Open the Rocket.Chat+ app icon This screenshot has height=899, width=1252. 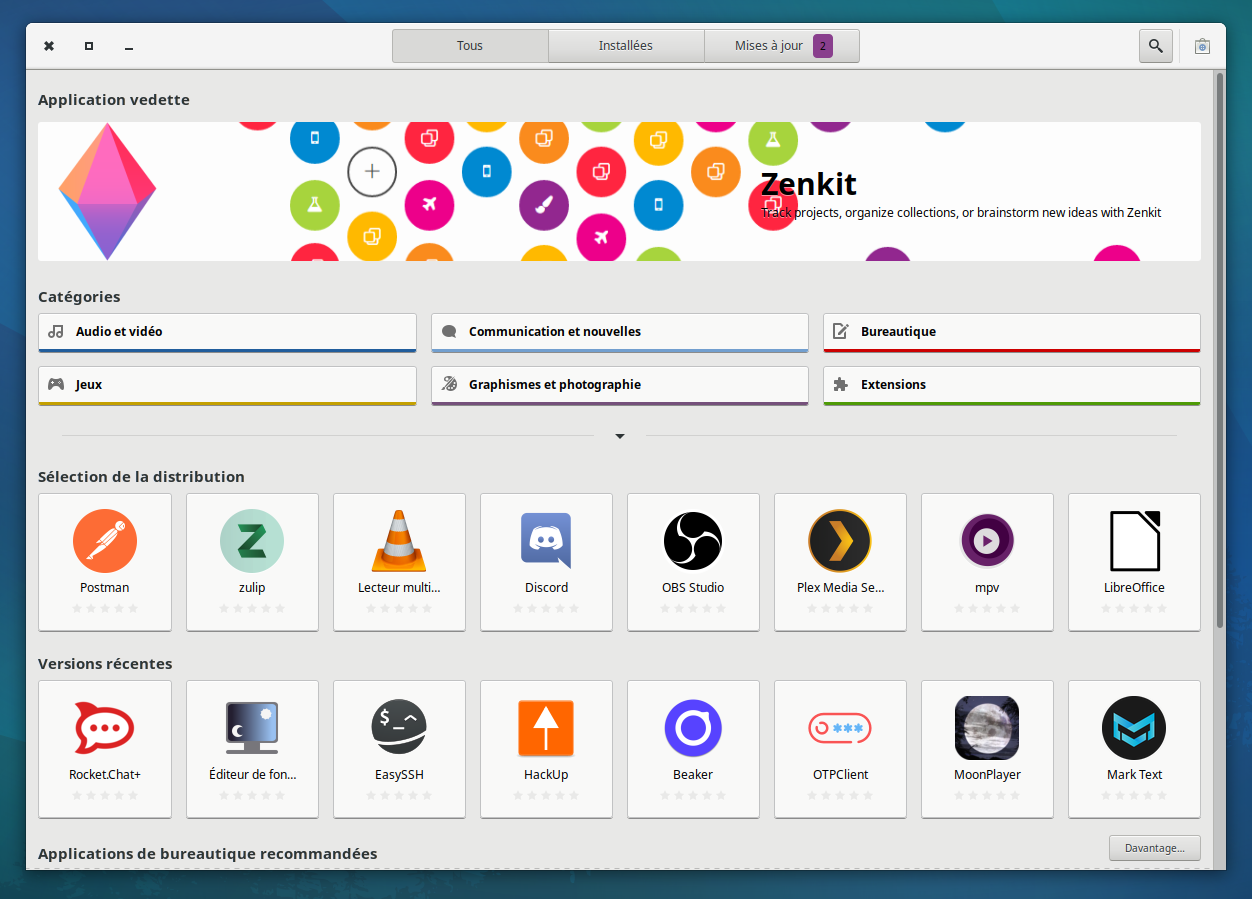[x=105, y=728]
